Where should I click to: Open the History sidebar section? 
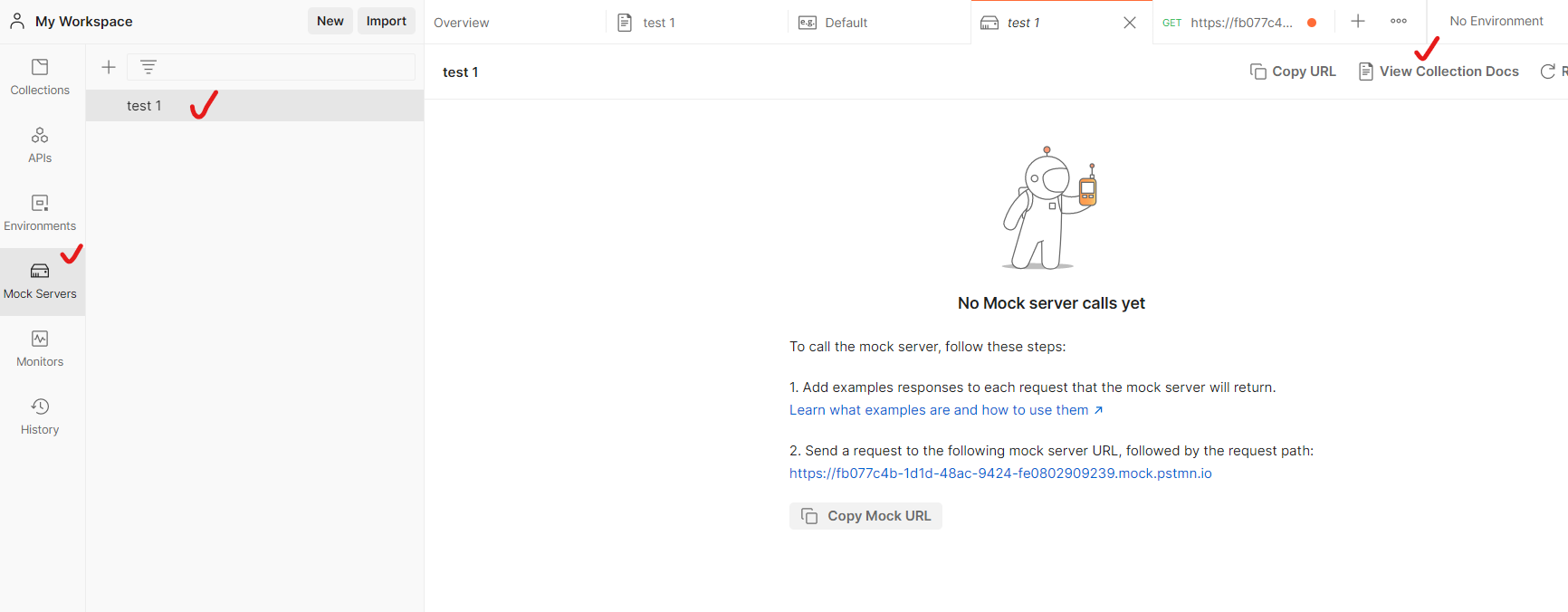(40, 417)
